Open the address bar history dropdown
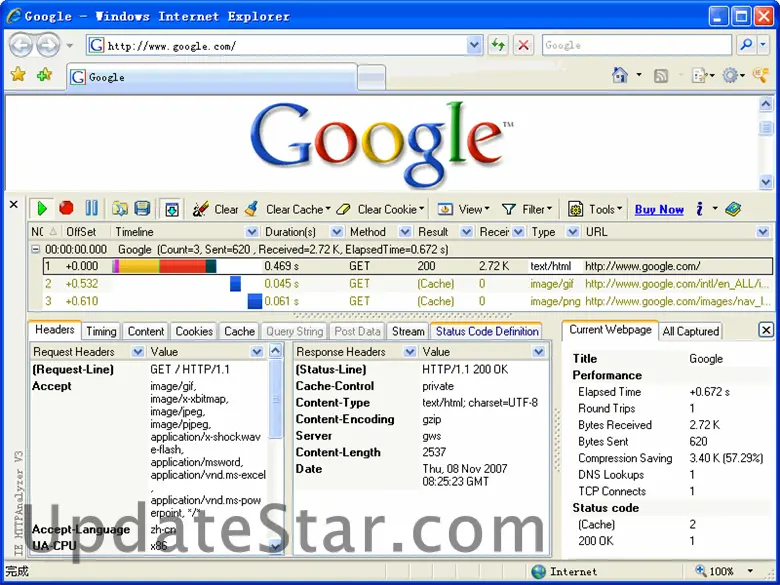 point(475,46)
